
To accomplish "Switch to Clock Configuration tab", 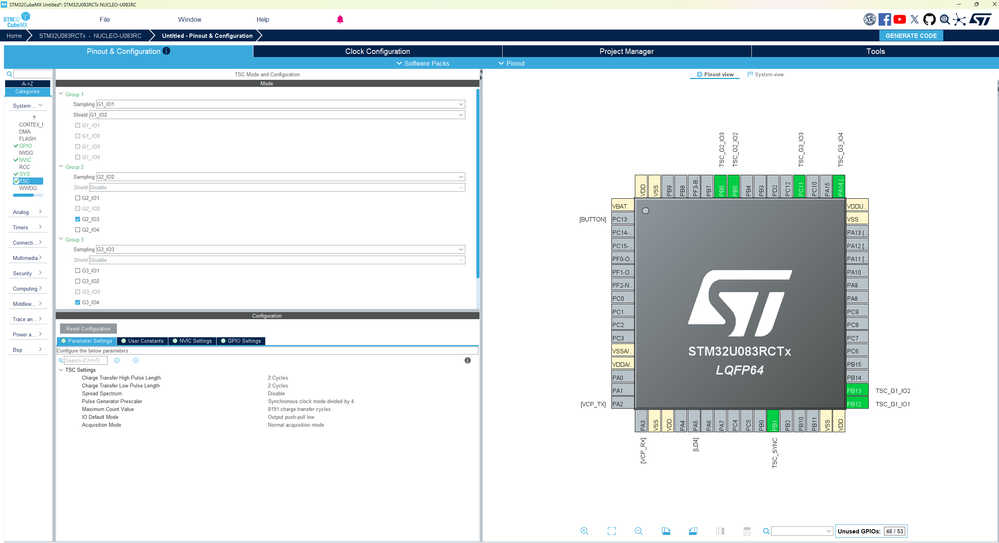I will click(378, 51).
